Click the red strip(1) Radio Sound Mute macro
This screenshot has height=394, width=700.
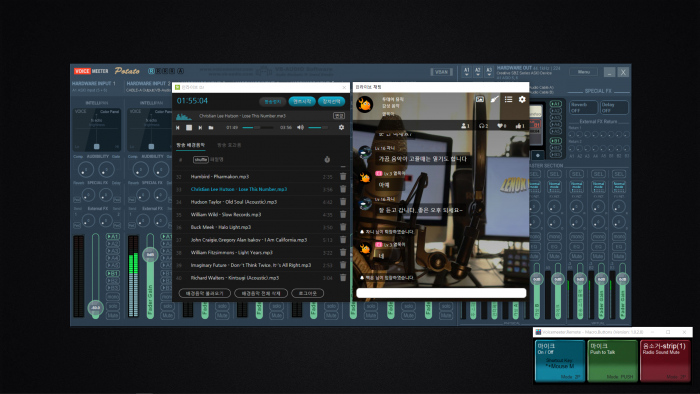coord(665,361)
